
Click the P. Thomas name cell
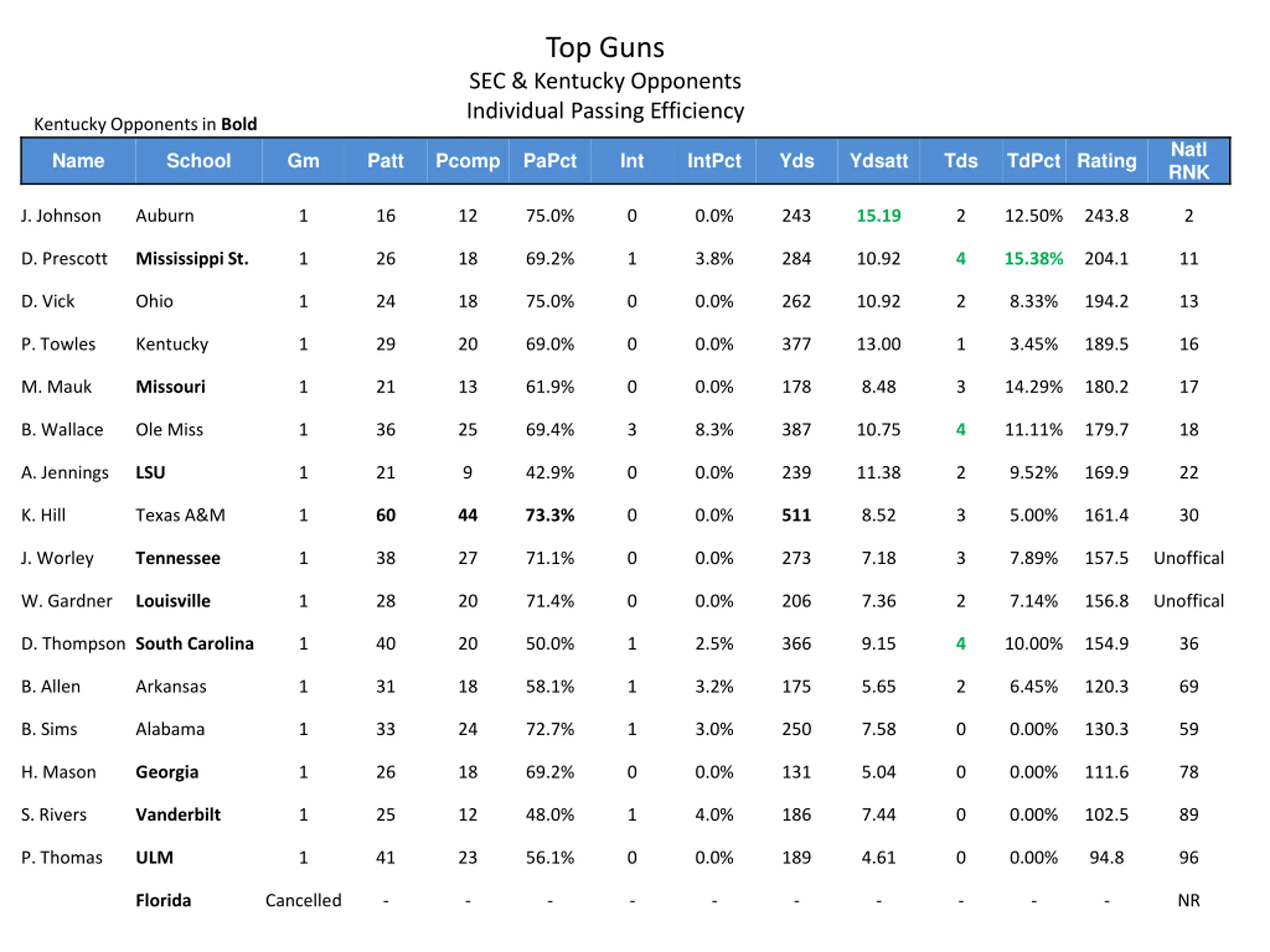click(62, 858)
